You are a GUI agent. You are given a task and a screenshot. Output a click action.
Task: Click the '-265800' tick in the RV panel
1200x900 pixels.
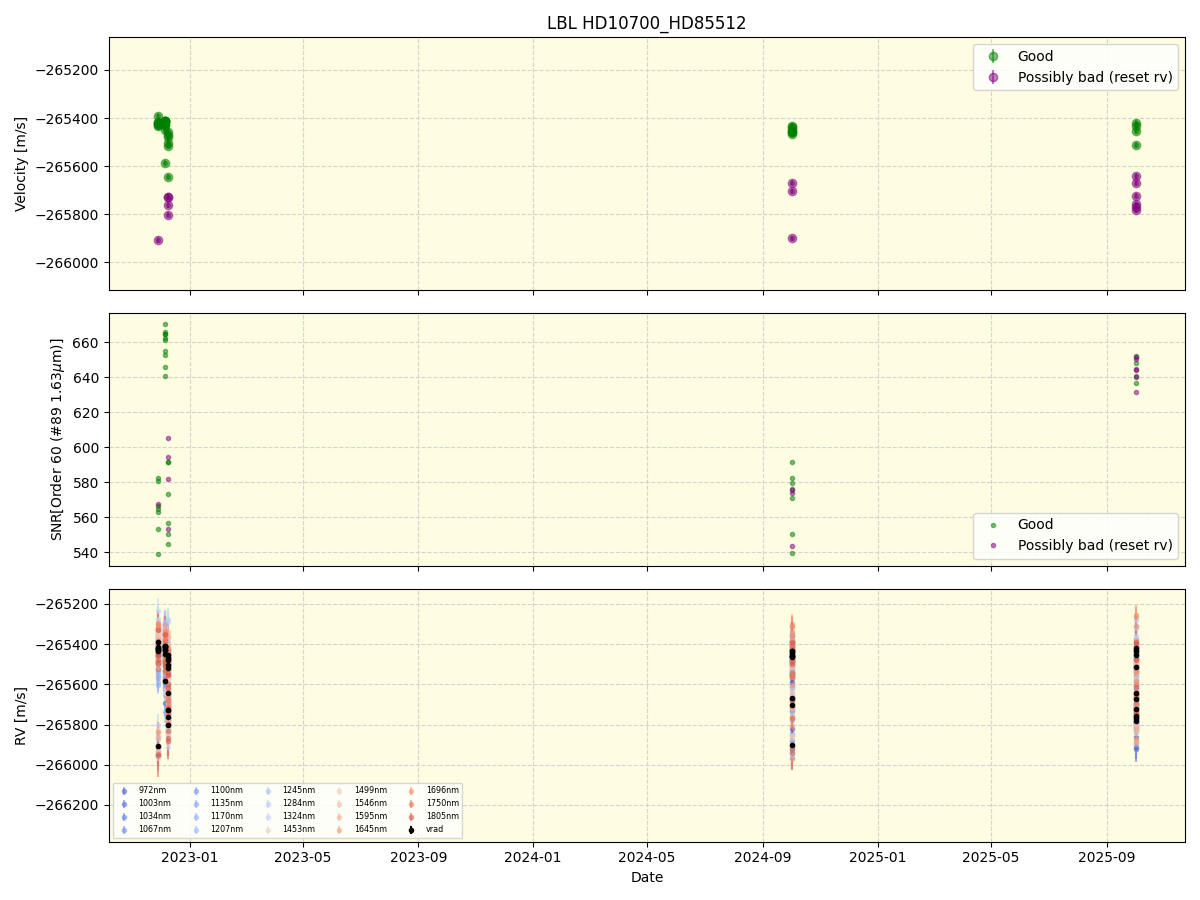coord(69,725)
